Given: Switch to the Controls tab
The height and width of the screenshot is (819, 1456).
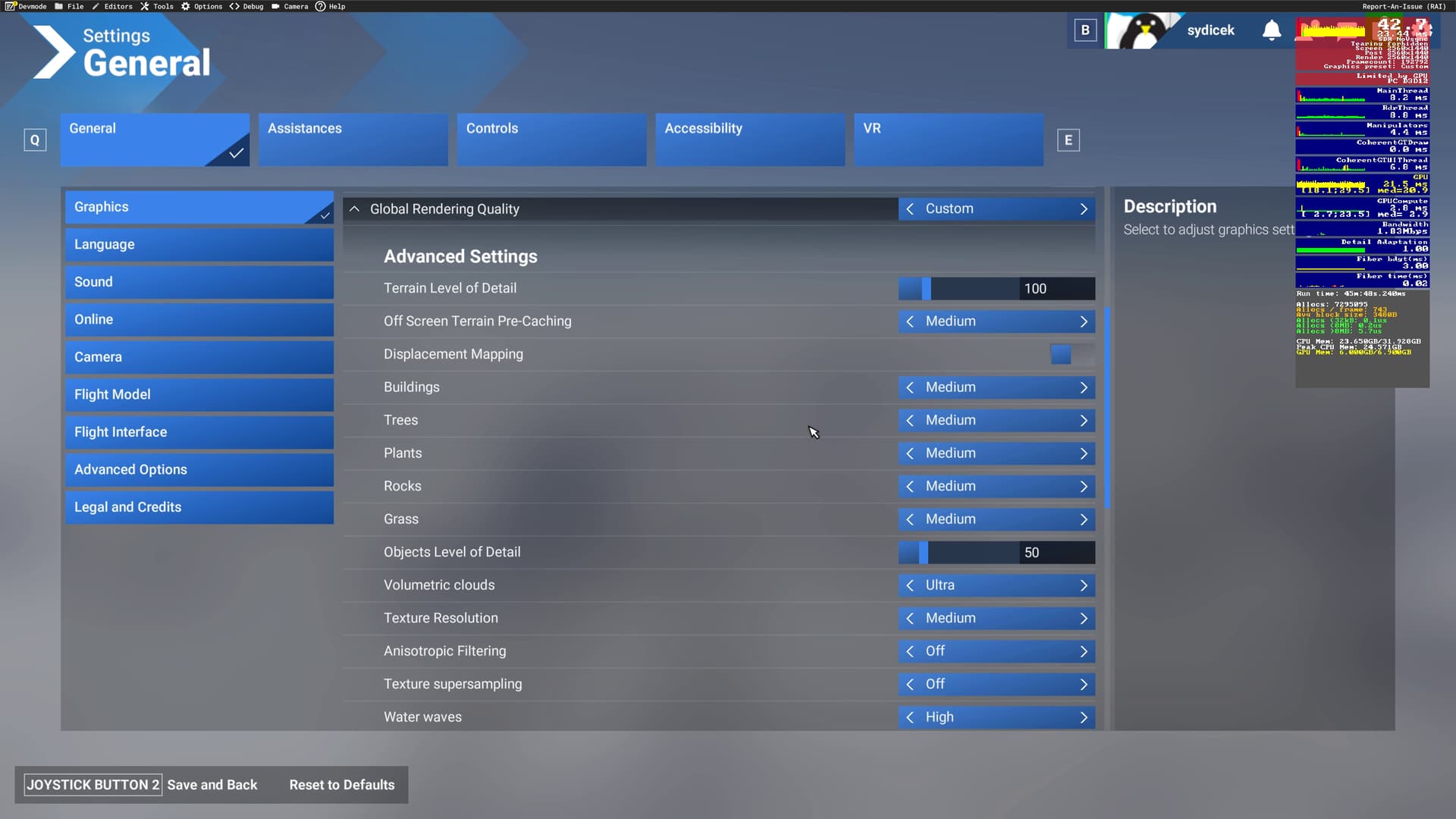Looking at the screenshot, I should [x=551, y=140].
